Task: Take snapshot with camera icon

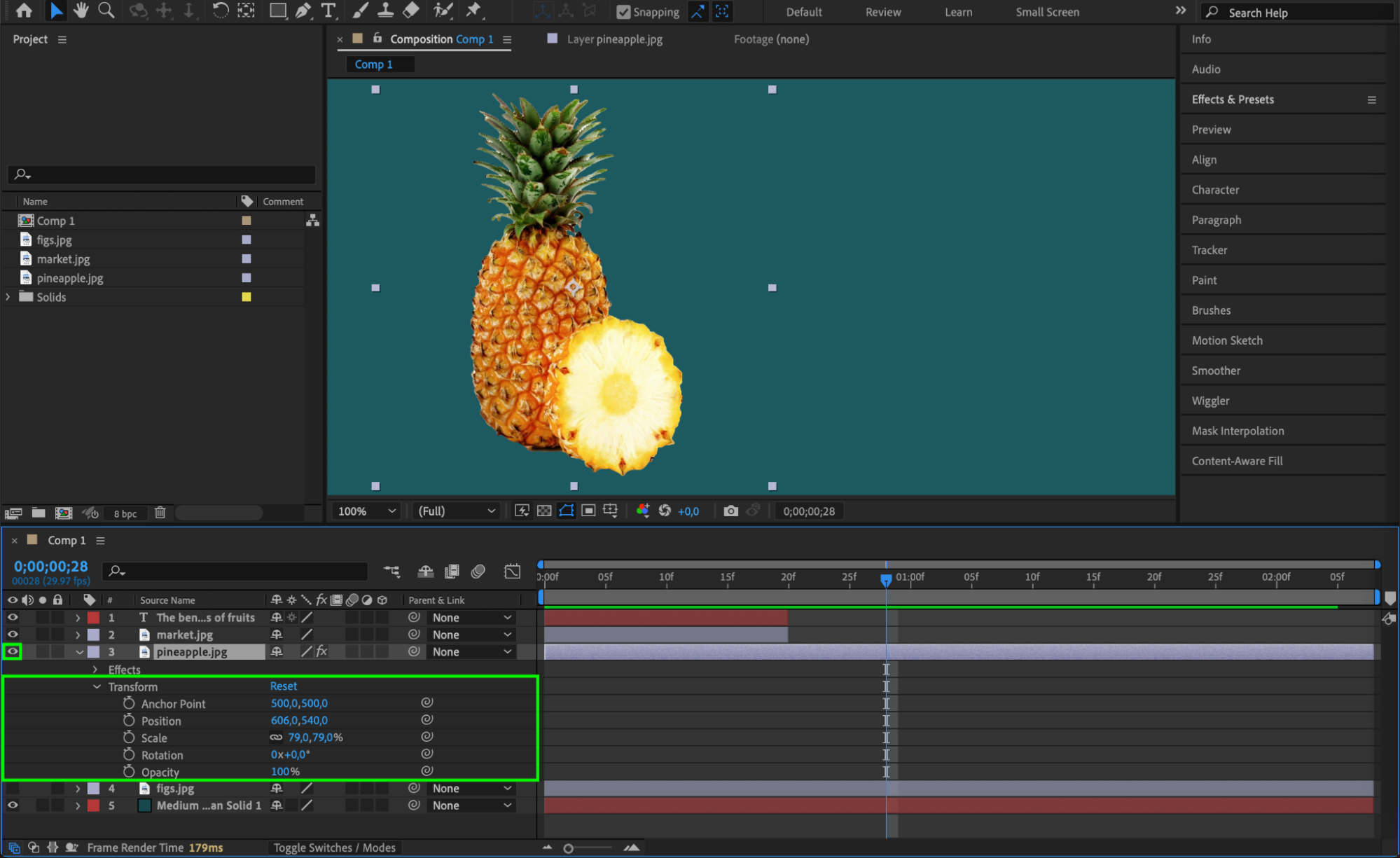Action: [x=730, y=511]
